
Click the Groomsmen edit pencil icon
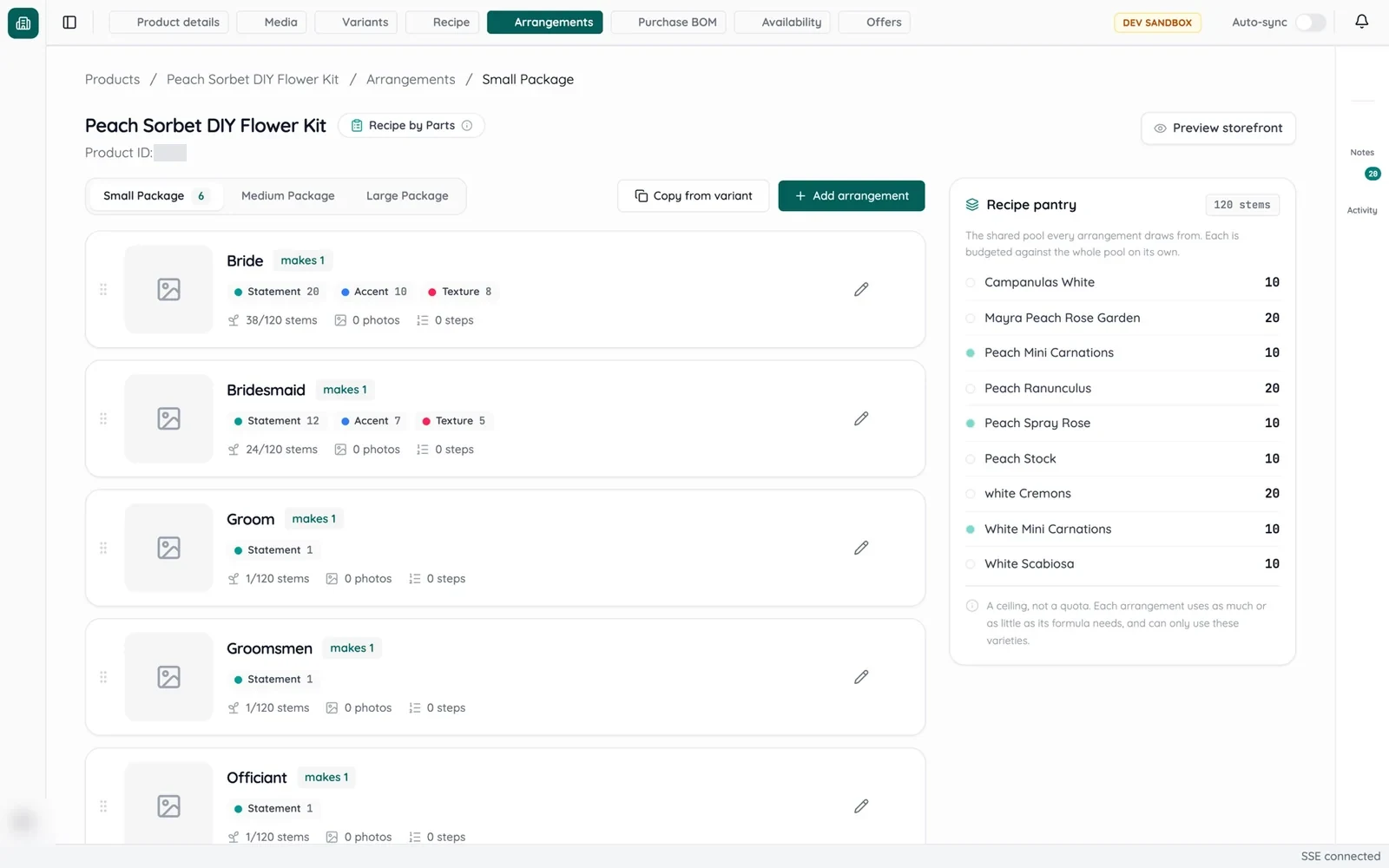(x=861, y=677)
